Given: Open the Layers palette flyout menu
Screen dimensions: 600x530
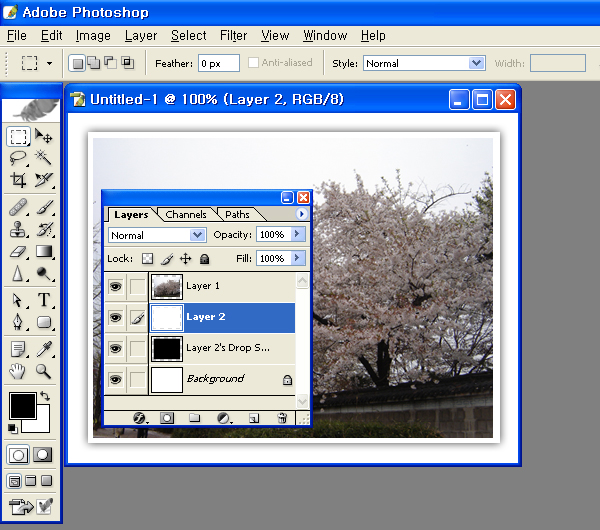Looking at the screenshot, I should (301, 214).
